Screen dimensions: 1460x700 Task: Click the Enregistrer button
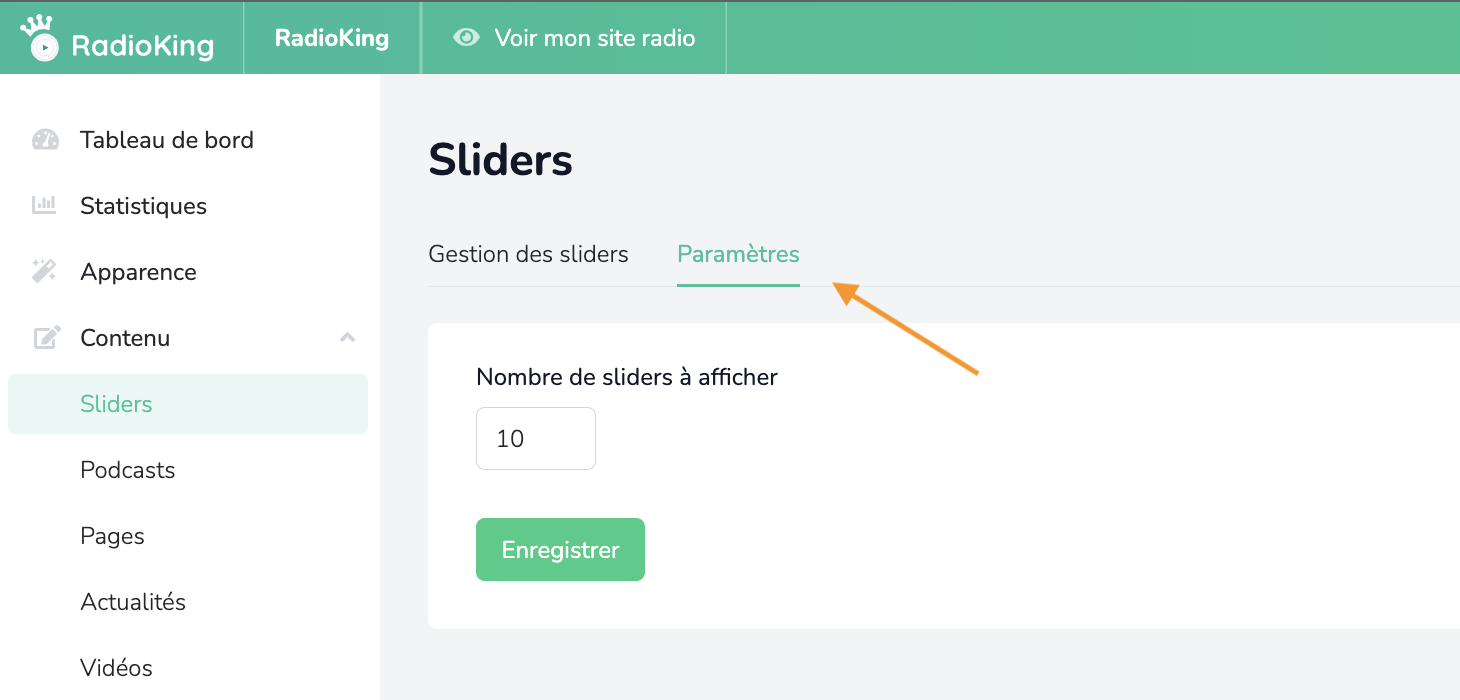coord(560,549)
